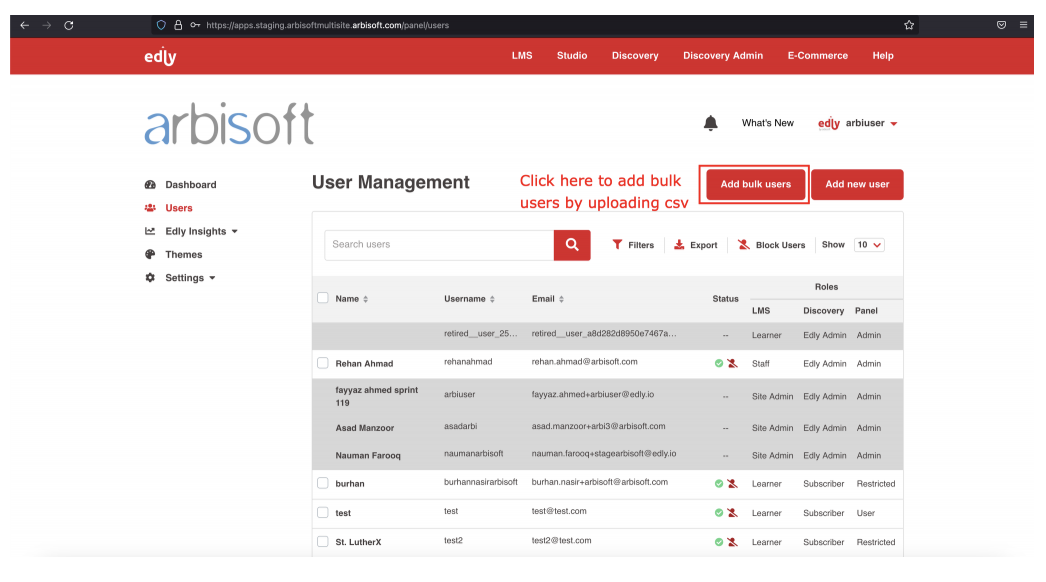Tick the checkbox for user burhan
The image size is (1046, 582).
pyautogui.click(x=323, y=483)
